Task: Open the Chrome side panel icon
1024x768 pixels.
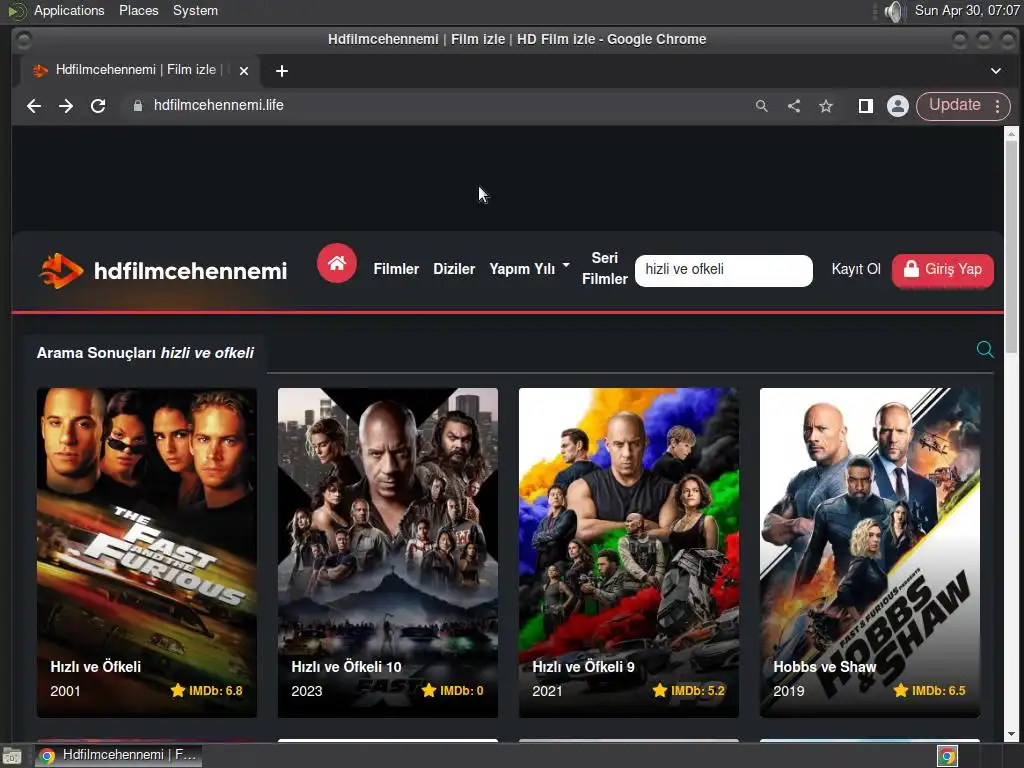Action: (x=866, y=106)
